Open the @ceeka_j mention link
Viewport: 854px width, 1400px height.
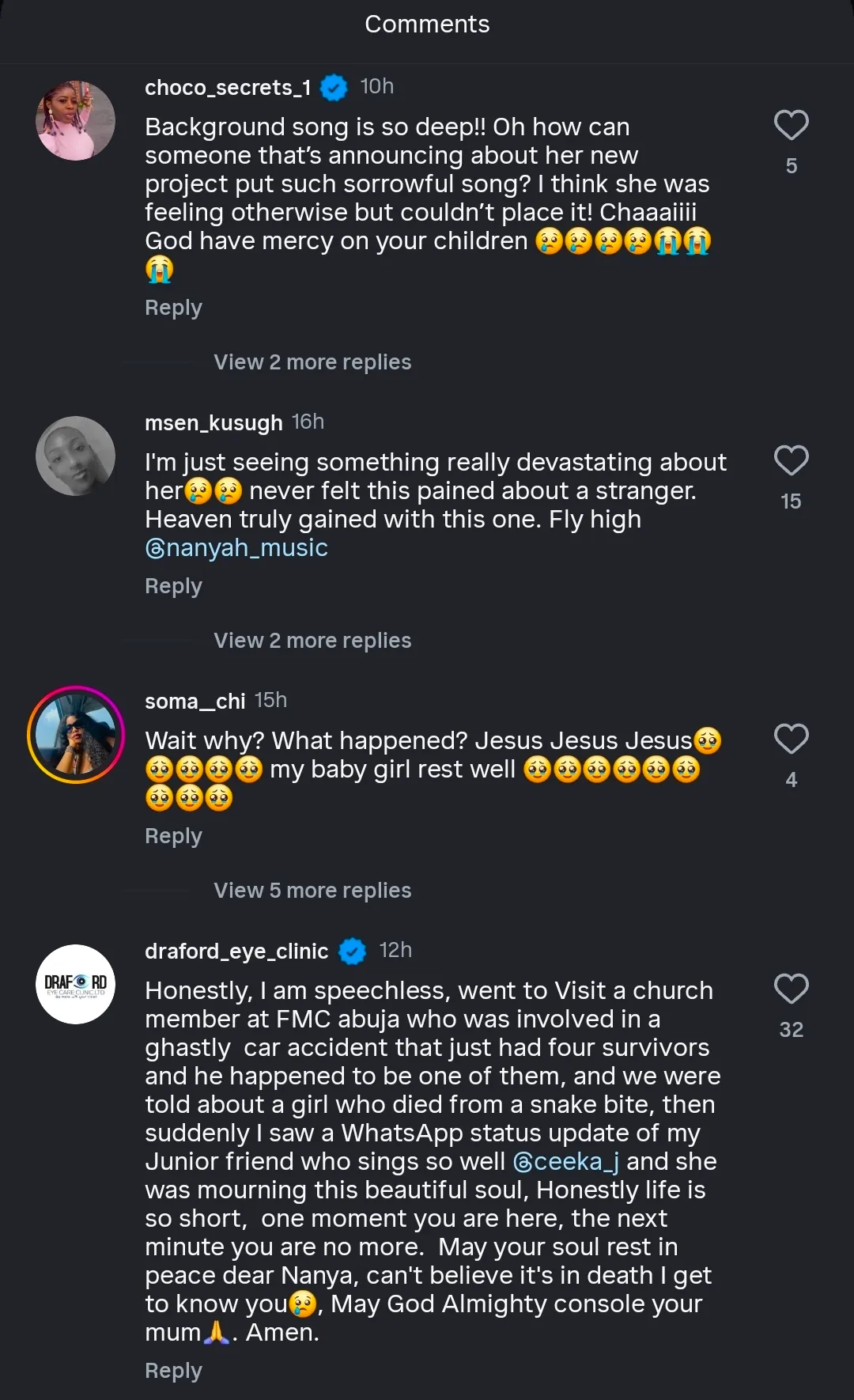[x=566, y=1162]
